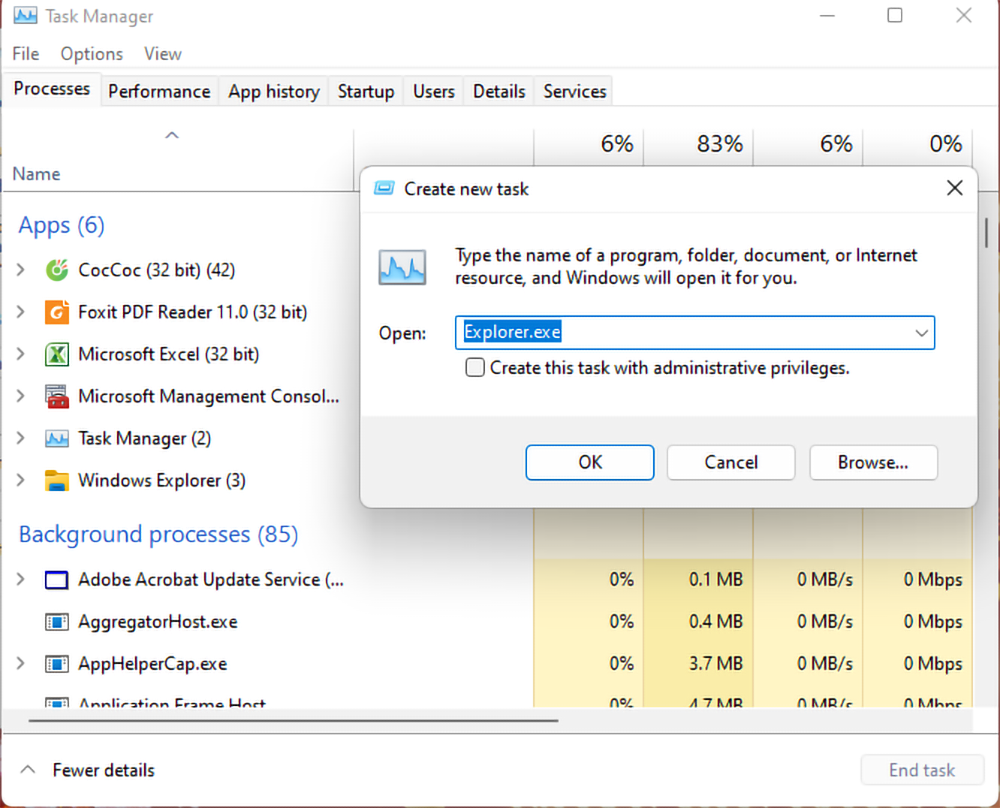
Task: Expand the Windows Explorer (3) group
Action: point(20,480)
